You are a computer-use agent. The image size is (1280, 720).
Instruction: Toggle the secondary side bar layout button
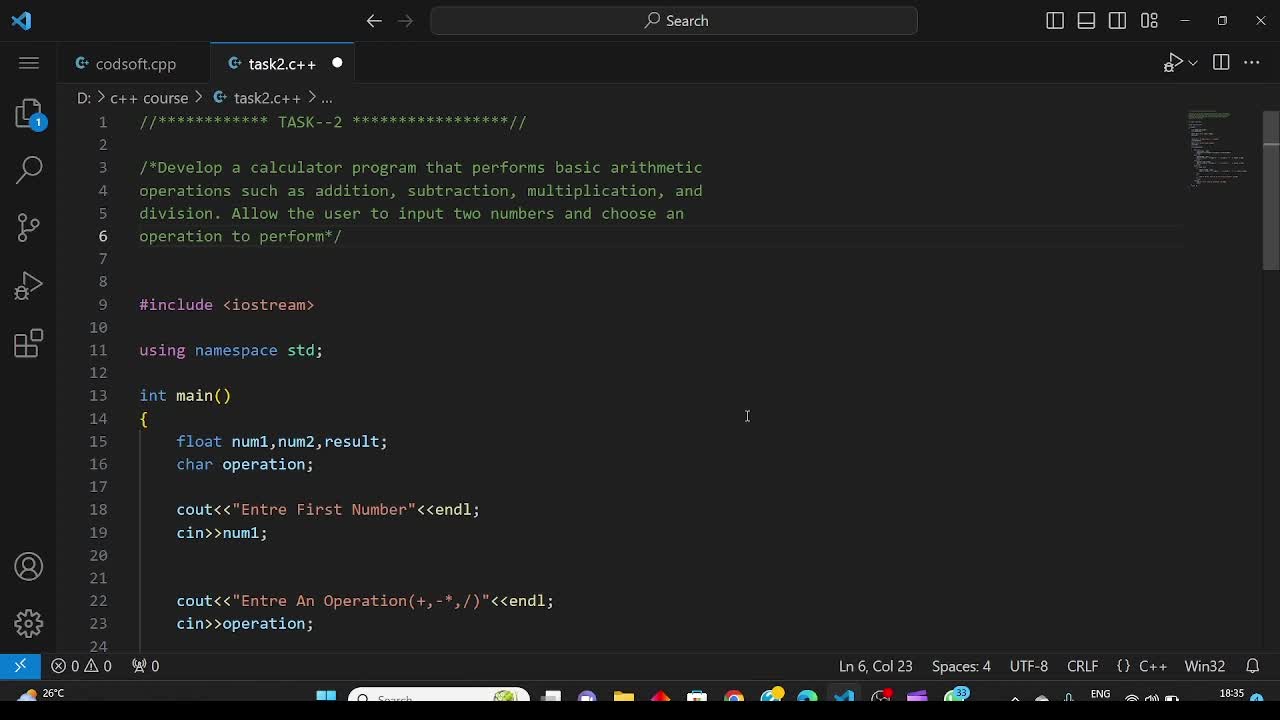tap(1118, 21)
